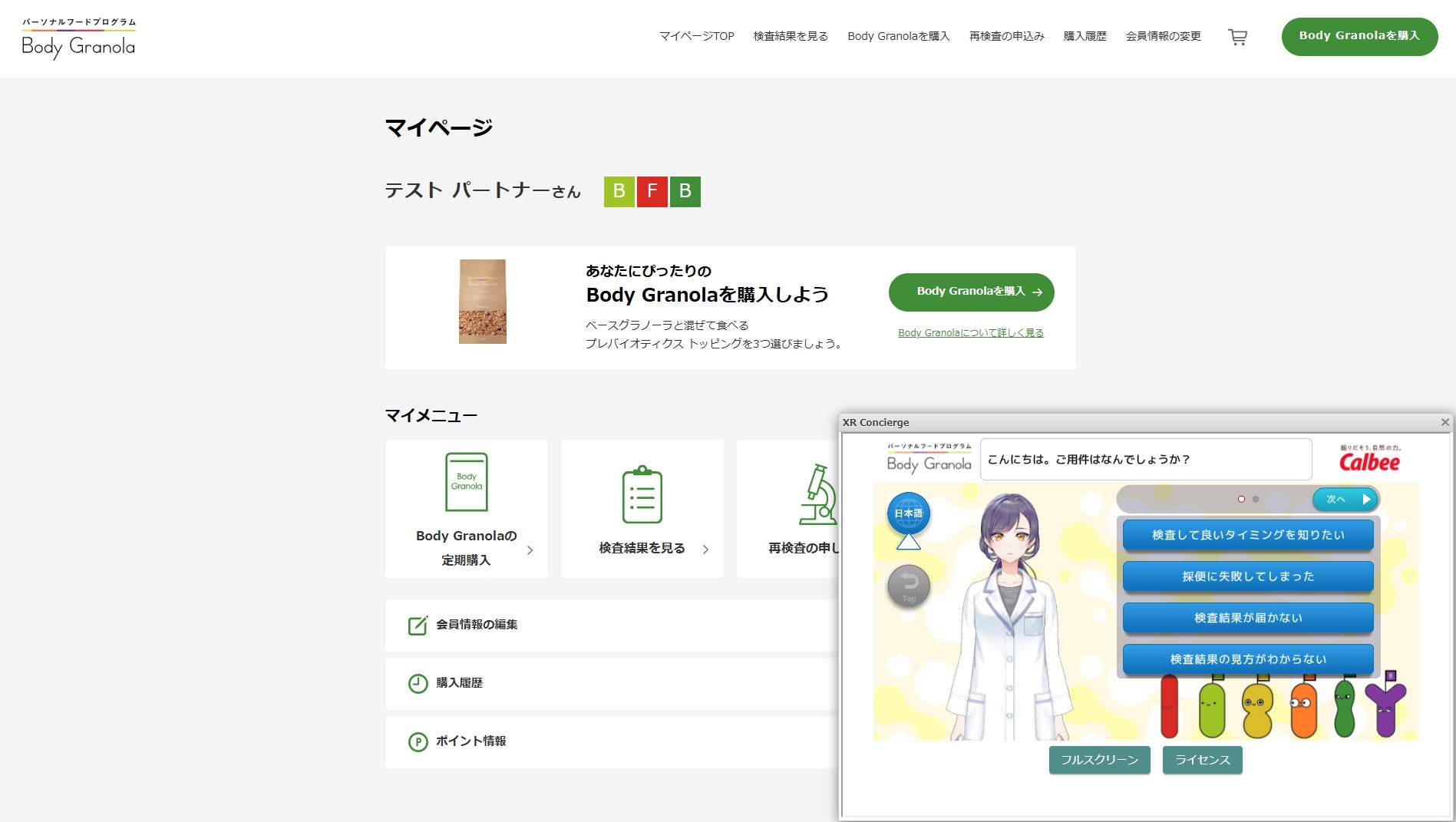Close the XR Concierge window

coord(1445,422)
